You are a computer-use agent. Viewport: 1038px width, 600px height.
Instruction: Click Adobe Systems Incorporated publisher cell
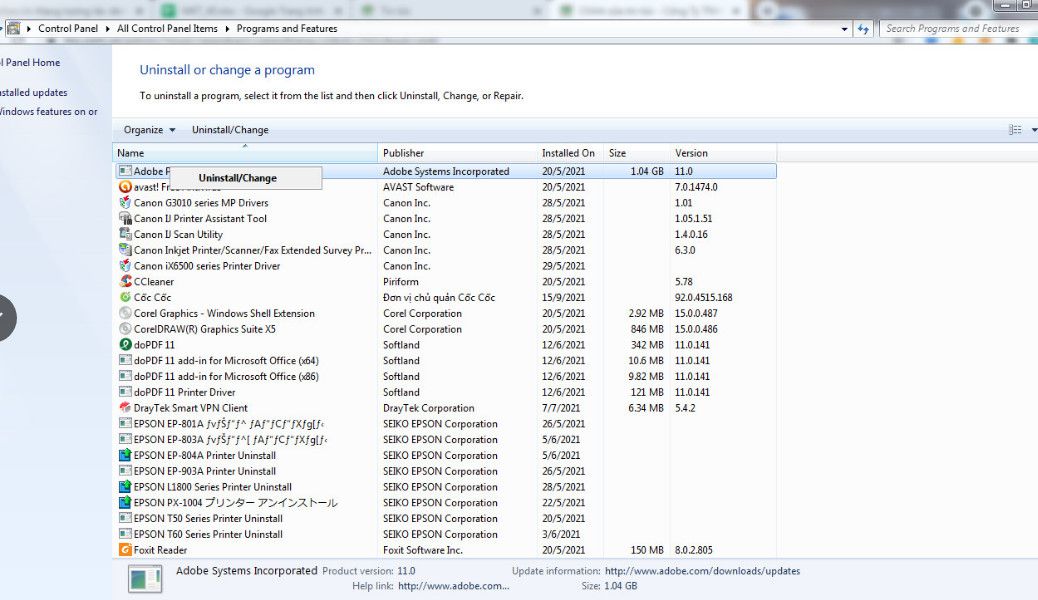(446, 171)
